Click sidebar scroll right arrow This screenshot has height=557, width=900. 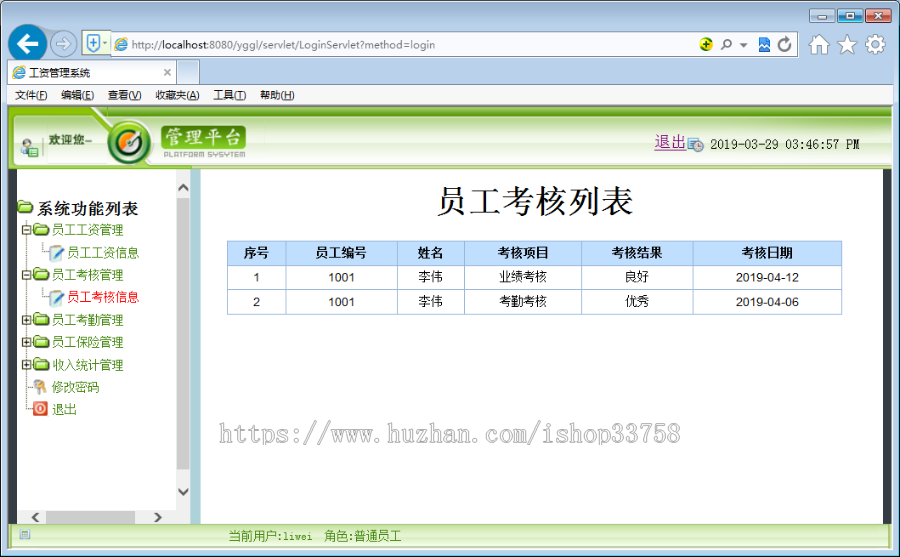pyautogui.click(x=158, y=517)
